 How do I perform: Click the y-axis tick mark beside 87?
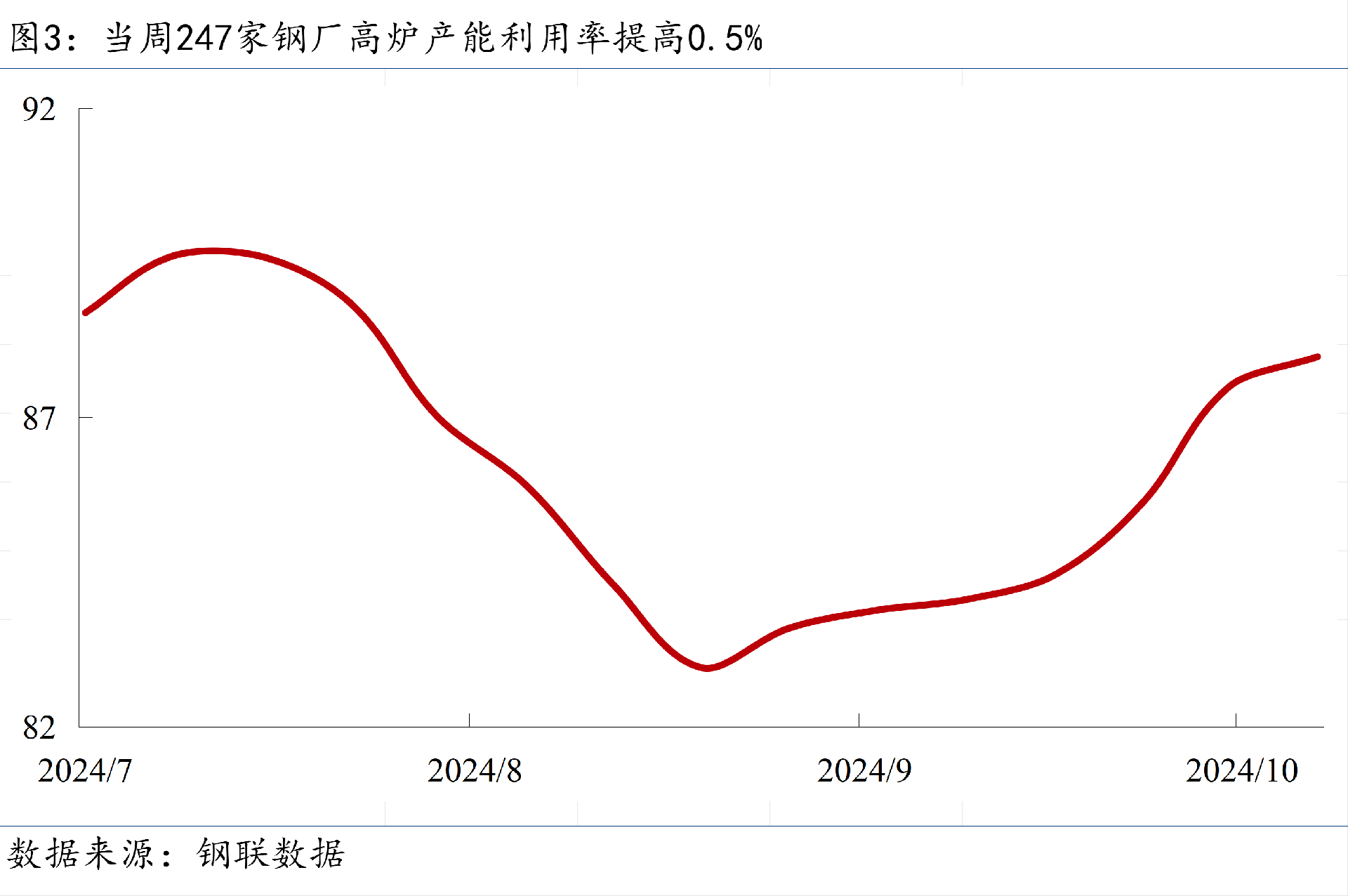[86, 418]
